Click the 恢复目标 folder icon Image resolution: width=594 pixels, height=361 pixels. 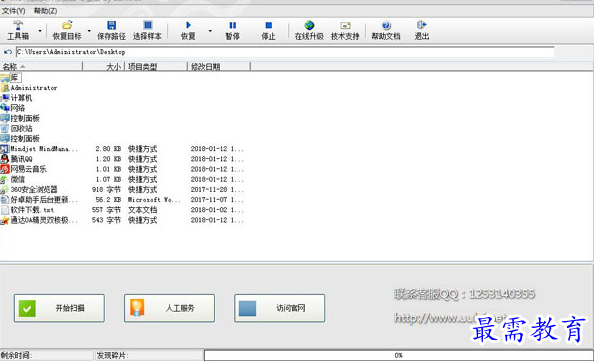[67, 25]
